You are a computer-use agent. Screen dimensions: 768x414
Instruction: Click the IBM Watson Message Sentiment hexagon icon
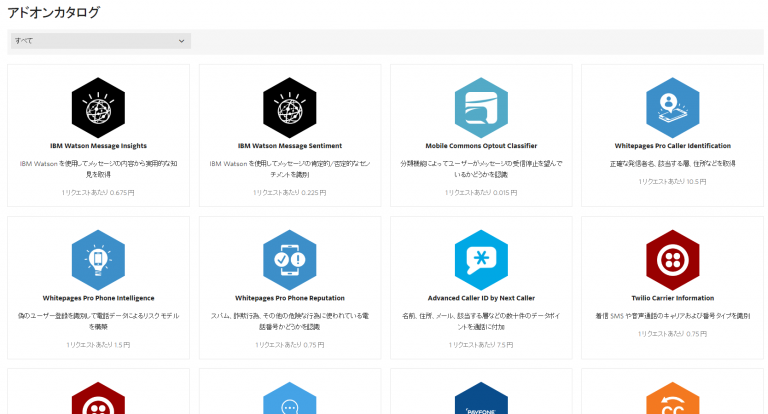[290, 108]
